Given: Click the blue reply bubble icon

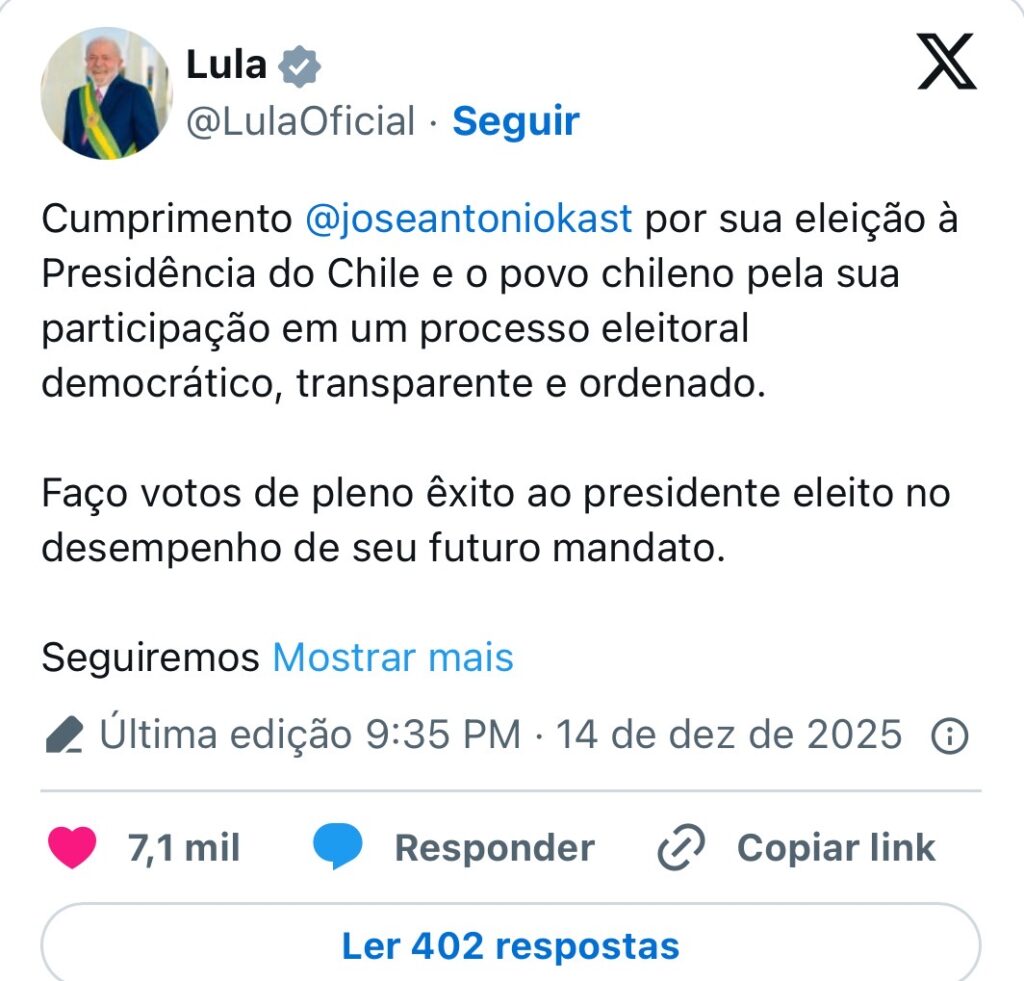Looking at the screenshot, I should click(337, 848).
